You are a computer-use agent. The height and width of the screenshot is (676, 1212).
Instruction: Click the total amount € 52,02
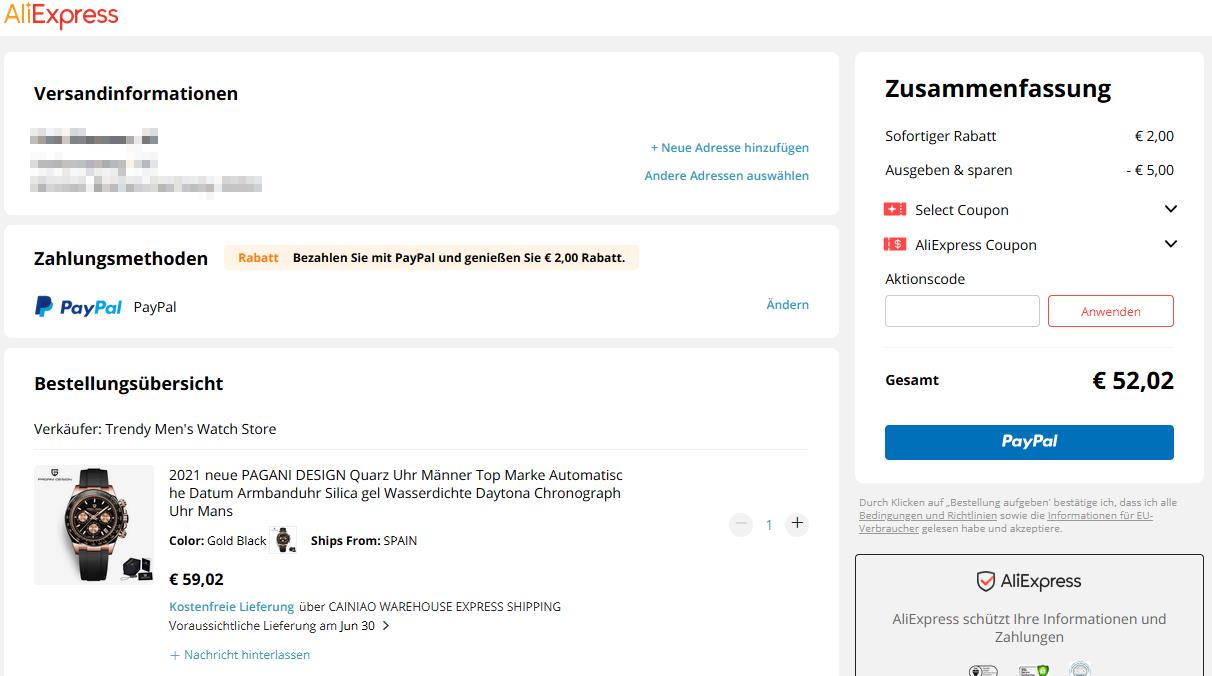[x=1133, y=380]
